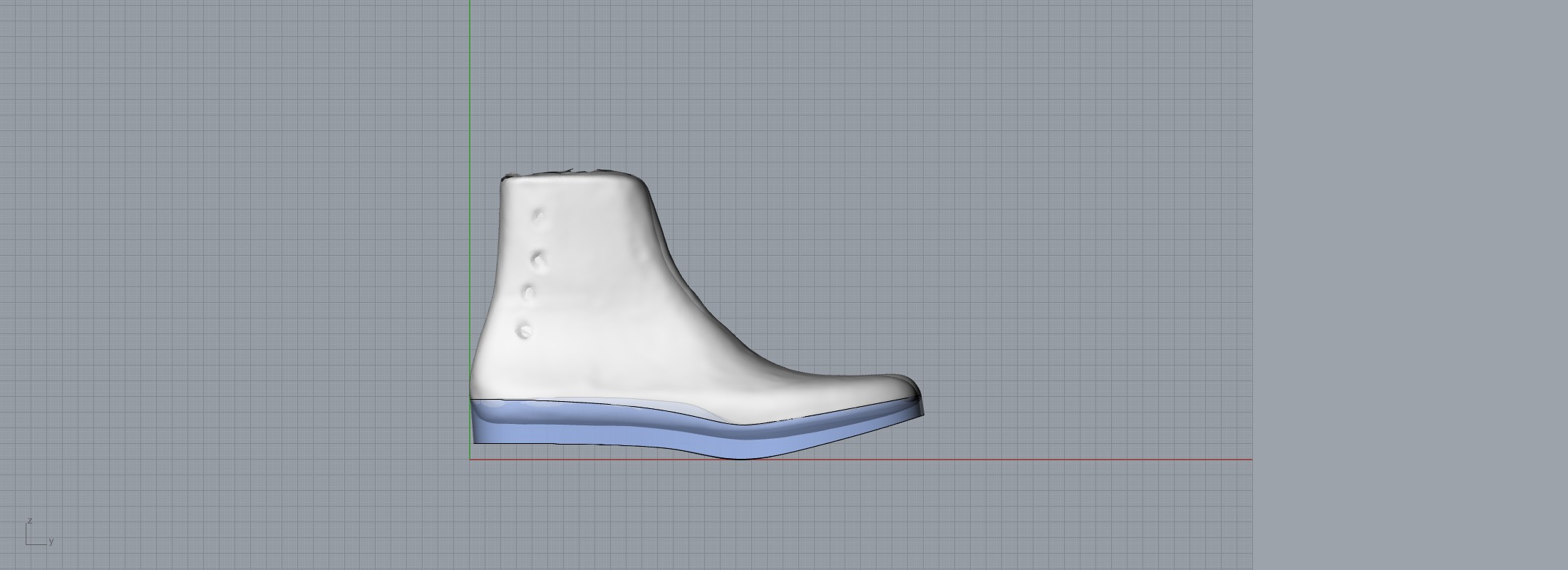Image resolution: width=1568 pixels, height=570 pixels.
Task: Select the second button dimple from top
Action: pyautogui.click(x=538, y=261)
